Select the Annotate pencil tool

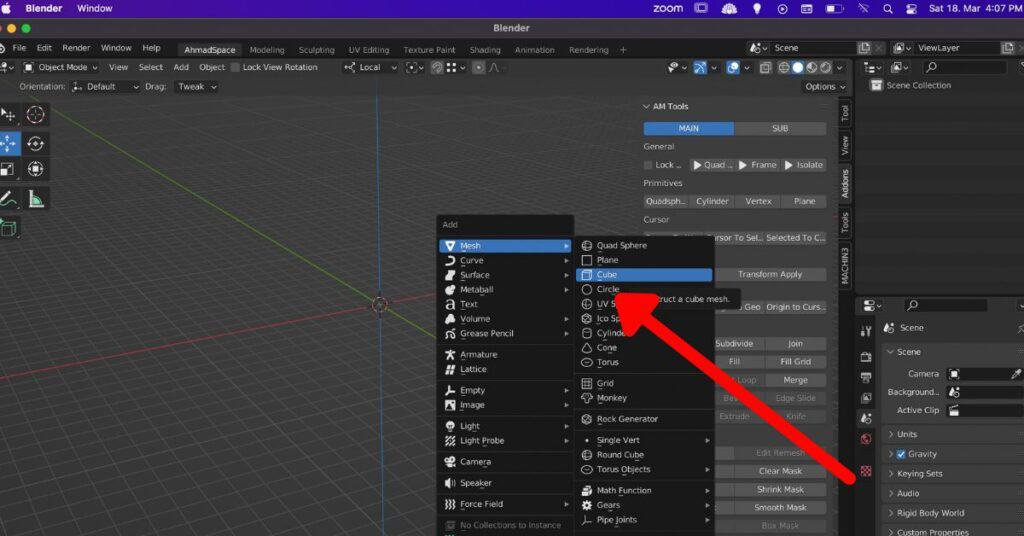coord(8,199)
